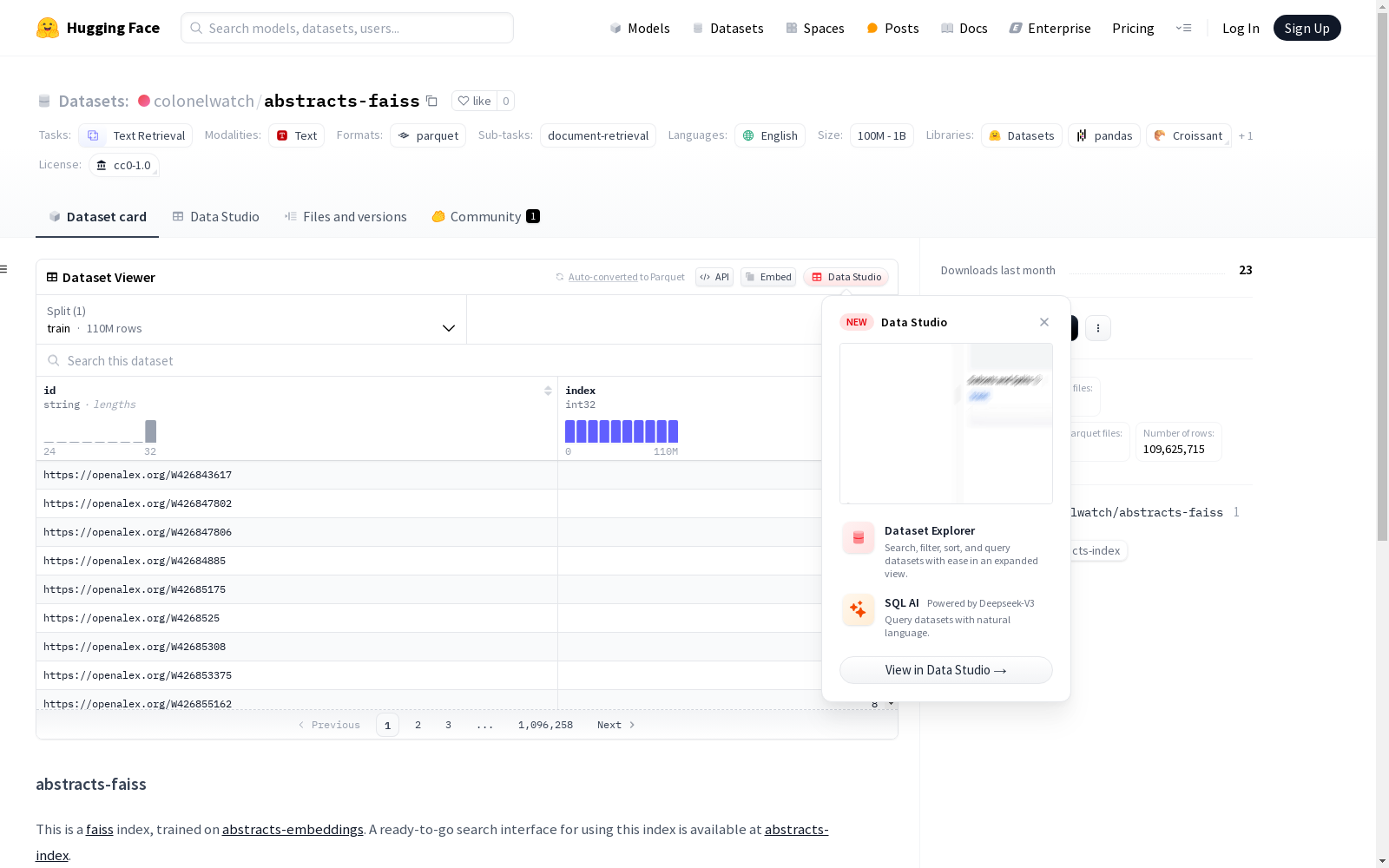The image size is (1389, 868).
Task: Open the Enterprise navigation link
Action: (x=1050, y=28)
